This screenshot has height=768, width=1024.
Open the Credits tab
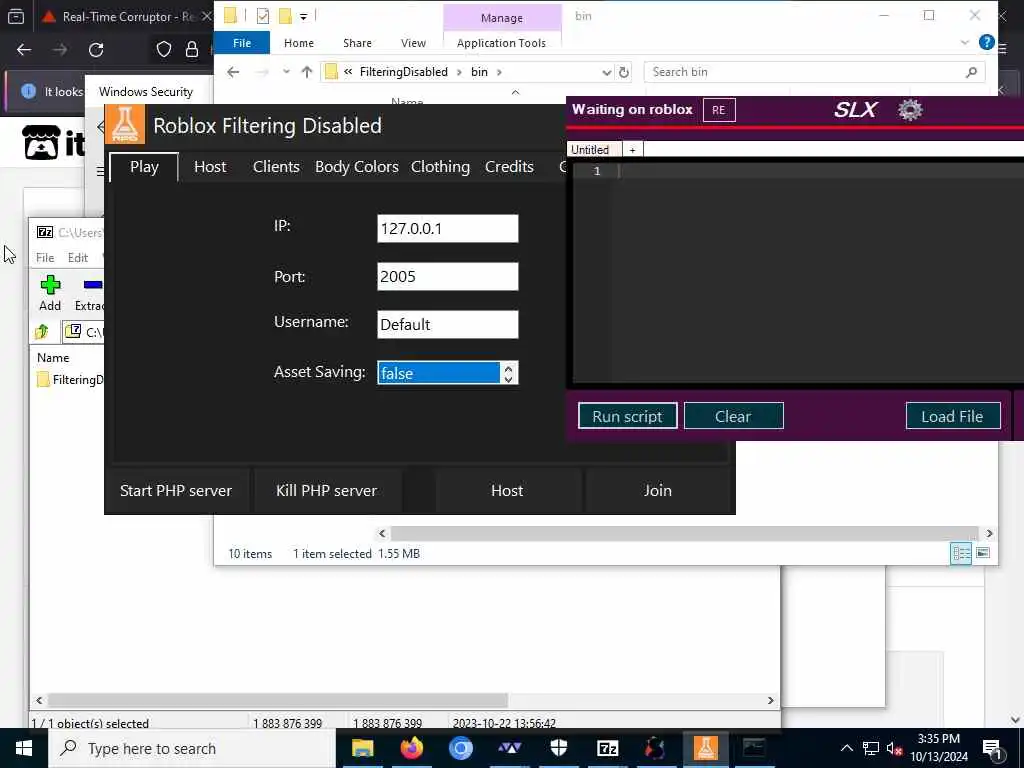[509, 167]
